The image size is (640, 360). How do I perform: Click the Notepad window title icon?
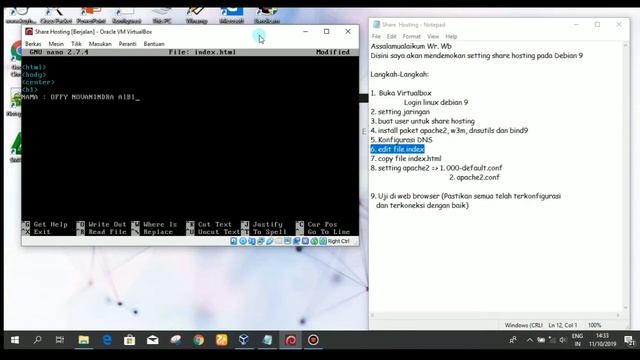pyautogui.click(x=376, y=24)
